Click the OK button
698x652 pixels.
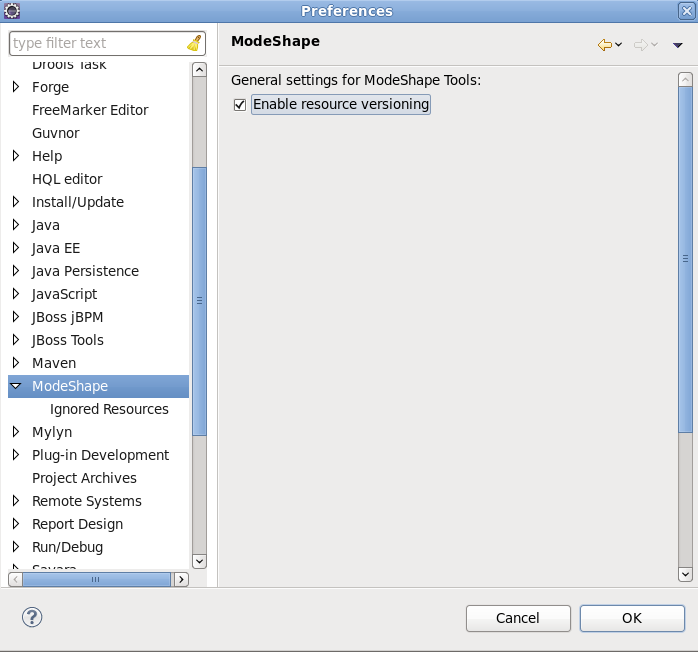(632, 618)
